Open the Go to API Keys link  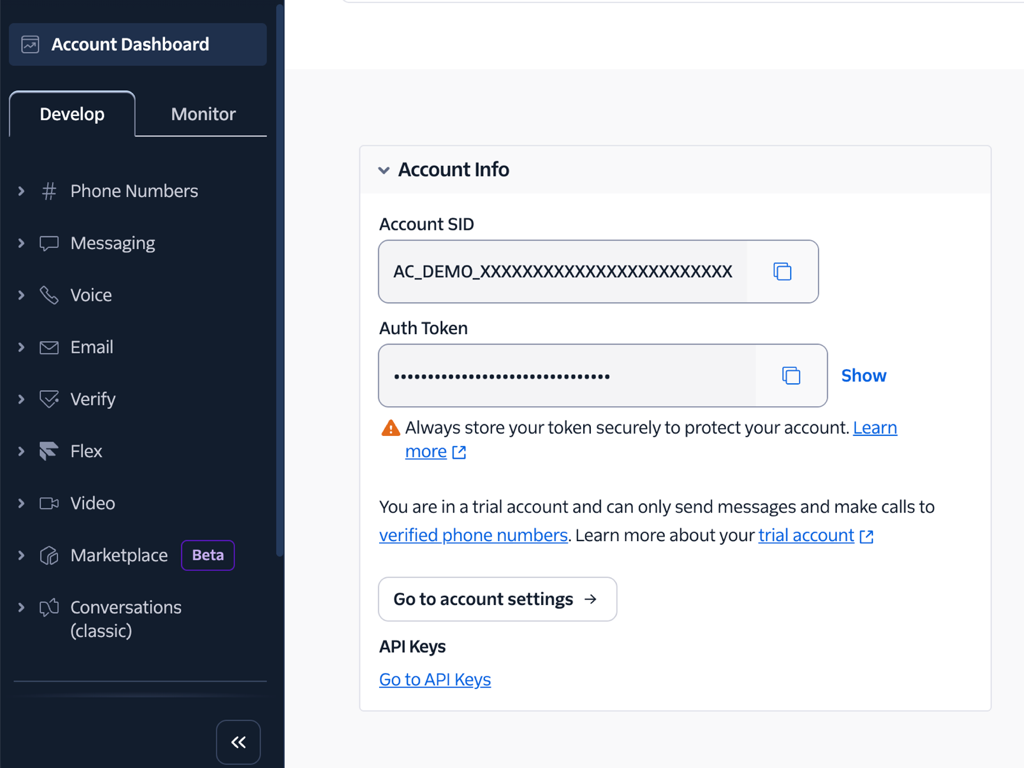tap(435, 680)
